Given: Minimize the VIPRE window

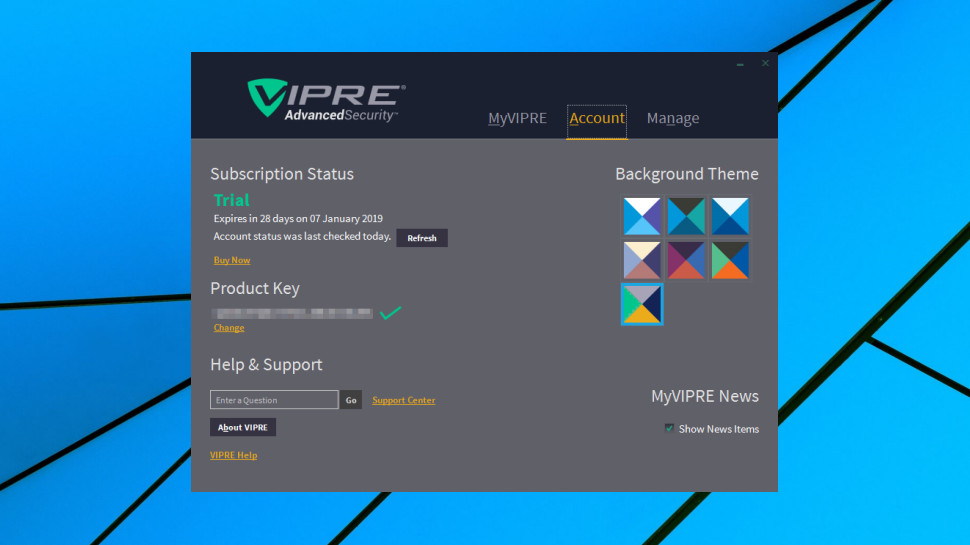Looking at the screenshot, I should point(740,64).
